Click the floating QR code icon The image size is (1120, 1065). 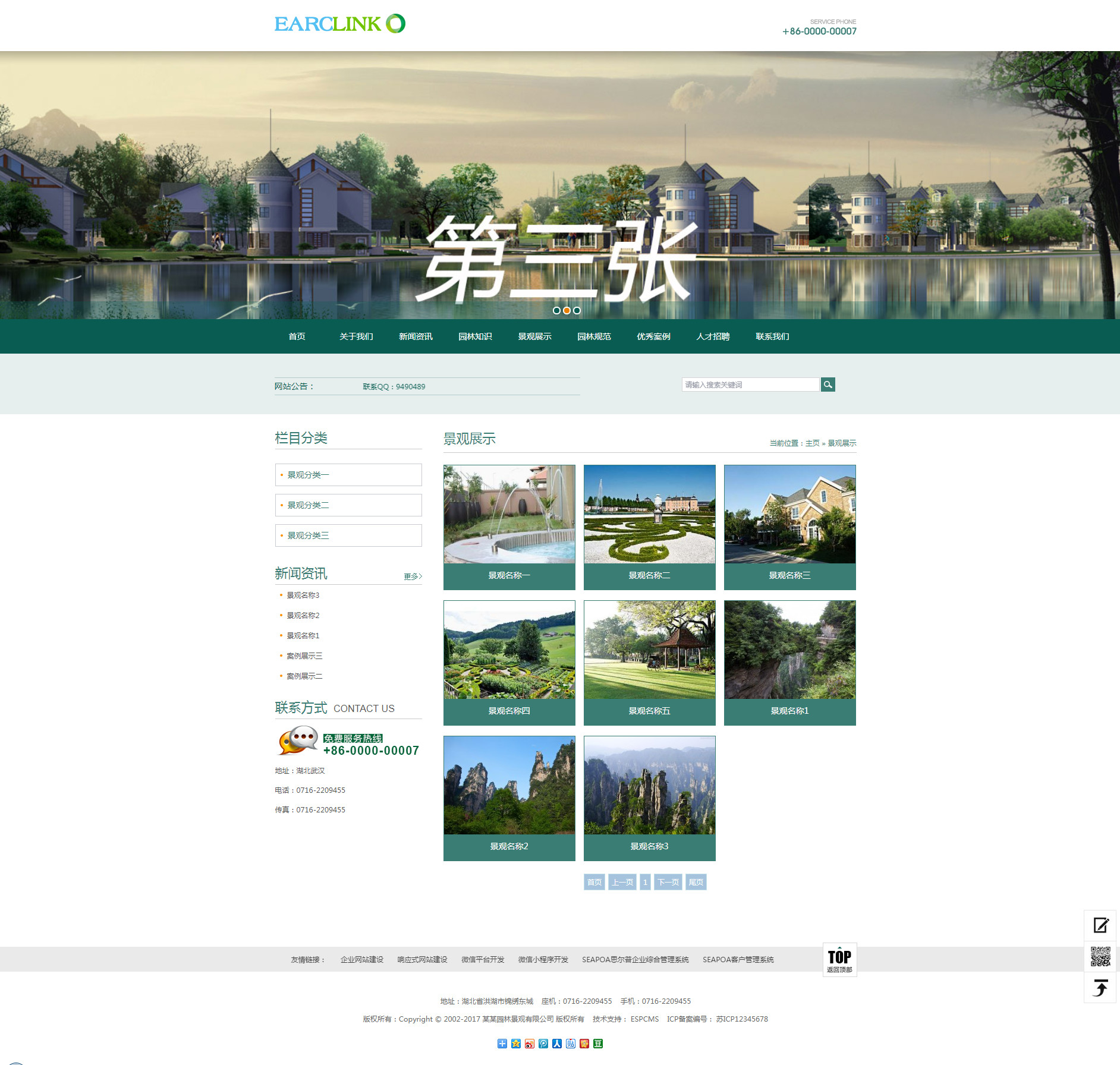1100,957
